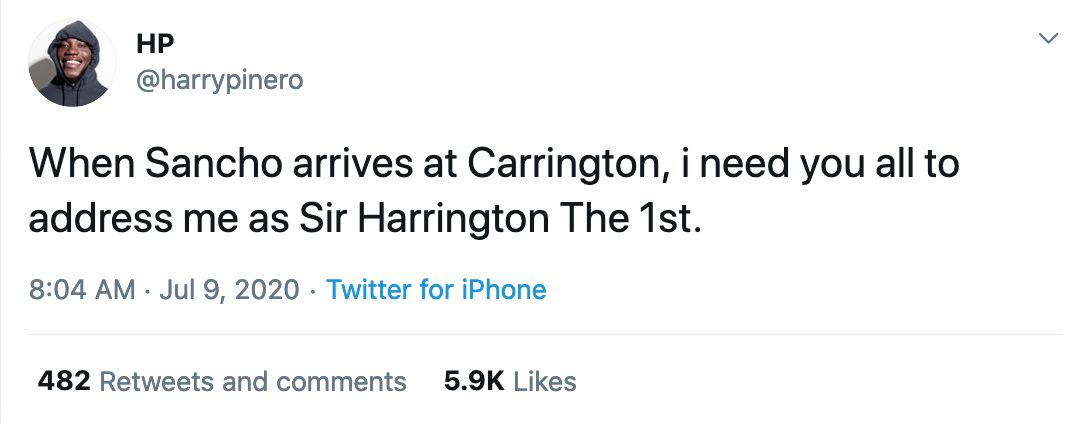Viewport: 1088px width, 424px height.
Task: Open the tweet options chevron menu
Action: (1048, 40)
